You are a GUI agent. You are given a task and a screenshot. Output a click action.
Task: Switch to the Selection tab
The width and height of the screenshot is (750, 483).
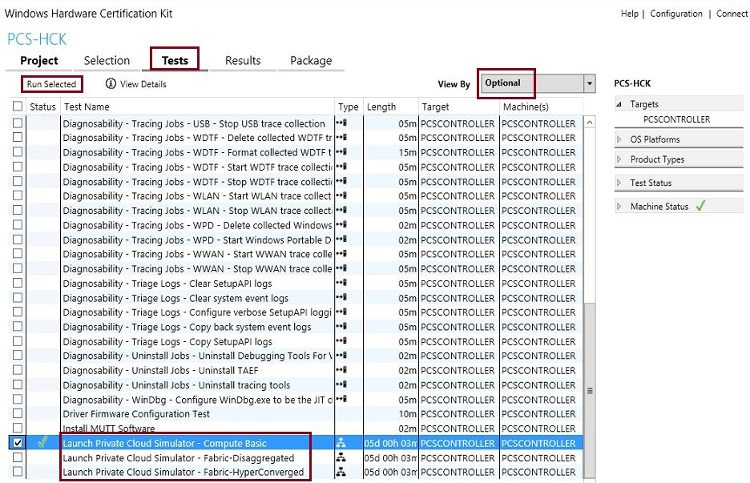tap(107, 61)
